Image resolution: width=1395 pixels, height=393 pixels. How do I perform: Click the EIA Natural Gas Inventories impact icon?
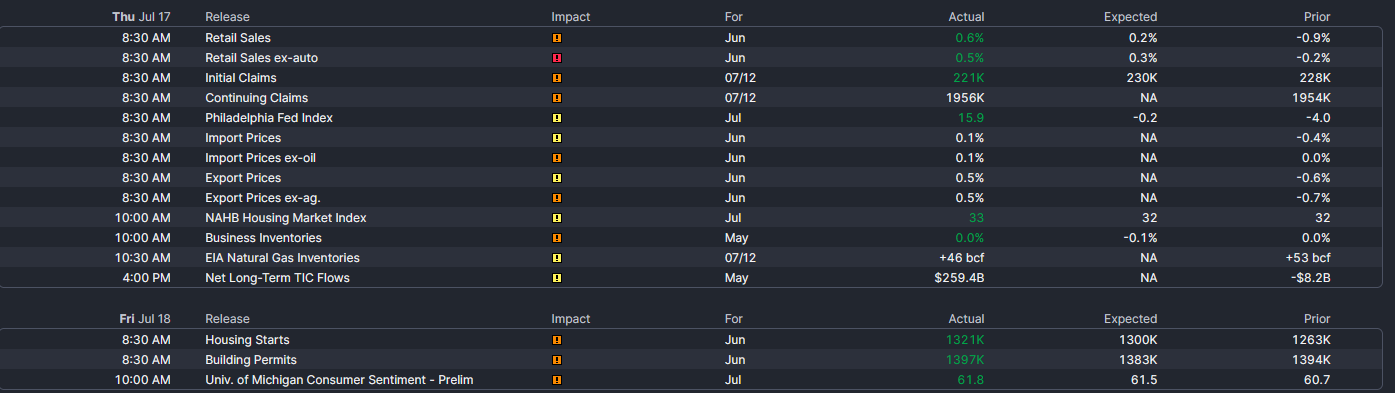[x=557, y=258]
